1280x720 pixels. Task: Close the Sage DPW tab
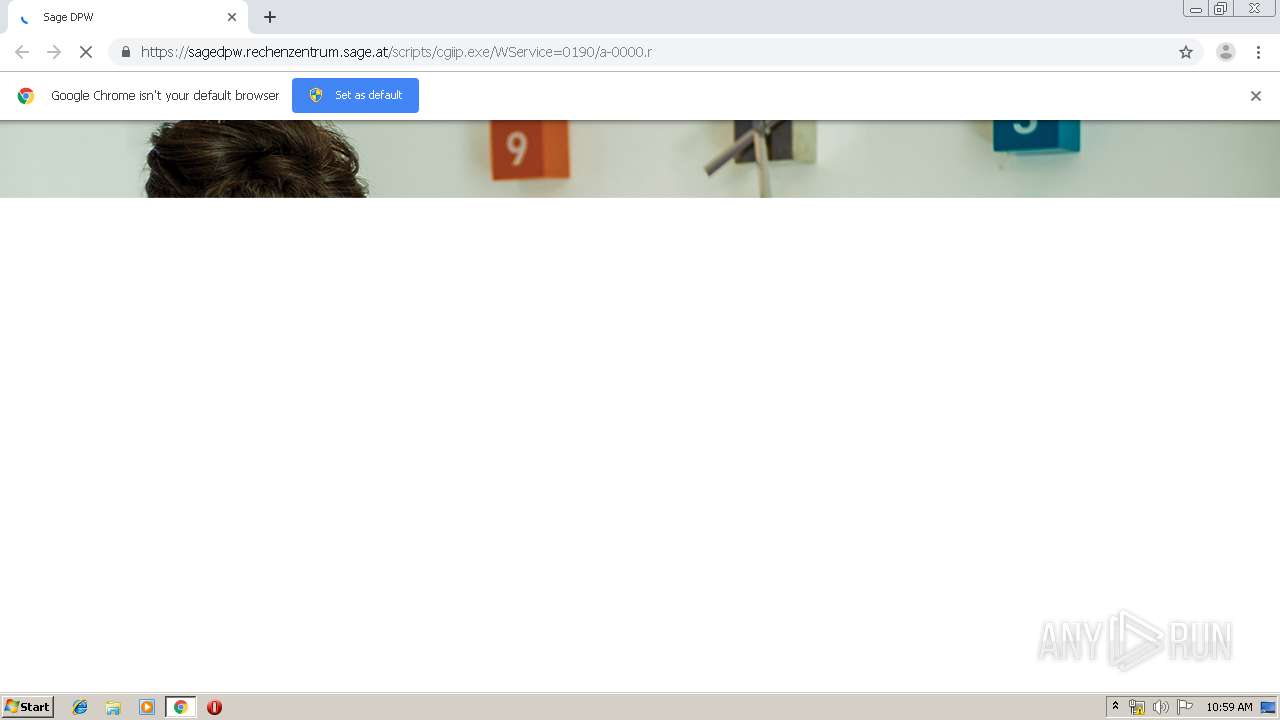[232, 17]
